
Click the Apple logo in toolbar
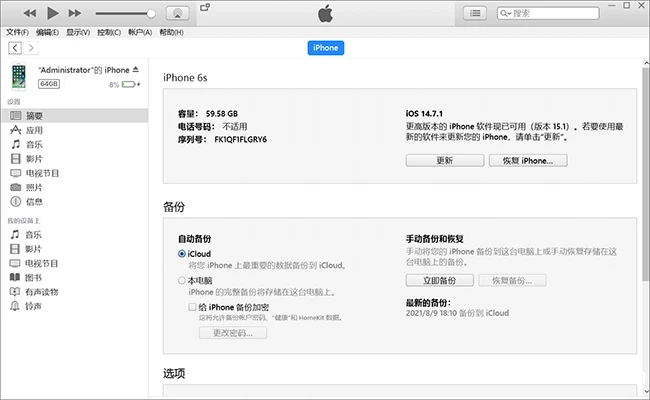325,14
